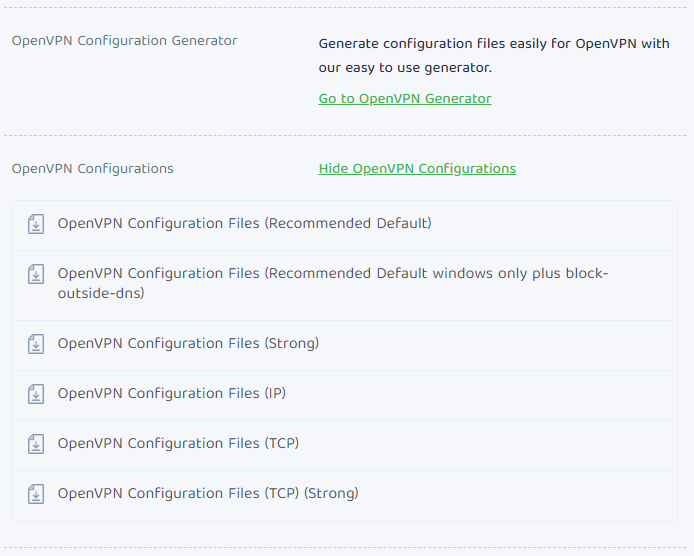Download OpenVPN Configuration Files (IP)

(x=172, y=394)
